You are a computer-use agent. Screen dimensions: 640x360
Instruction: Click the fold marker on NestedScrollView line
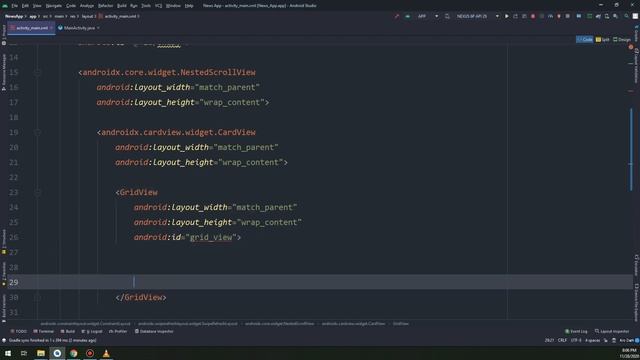click(38, 73)
